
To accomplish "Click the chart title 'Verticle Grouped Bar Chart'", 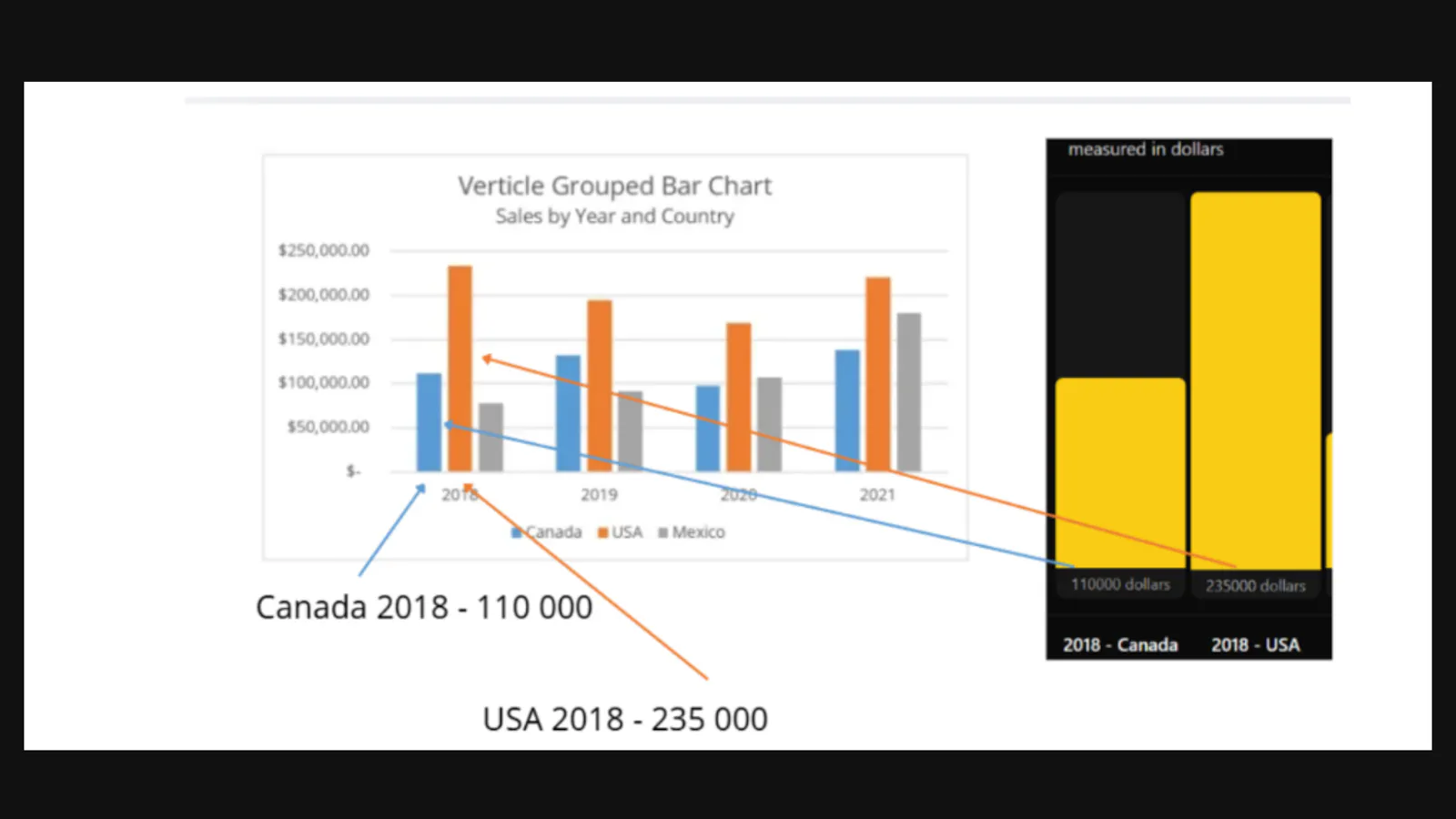I will coord(614,186).
